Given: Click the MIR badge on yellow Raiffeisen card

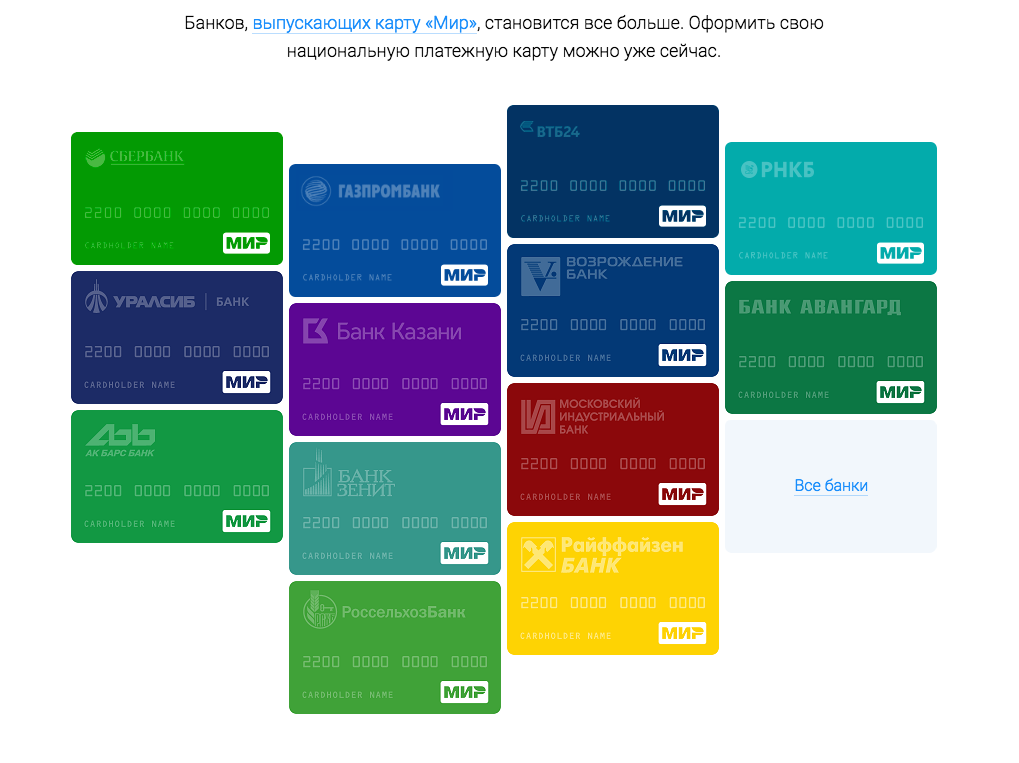Looking at the screenshot, I should pyautogui.click(x=682, y=633).
